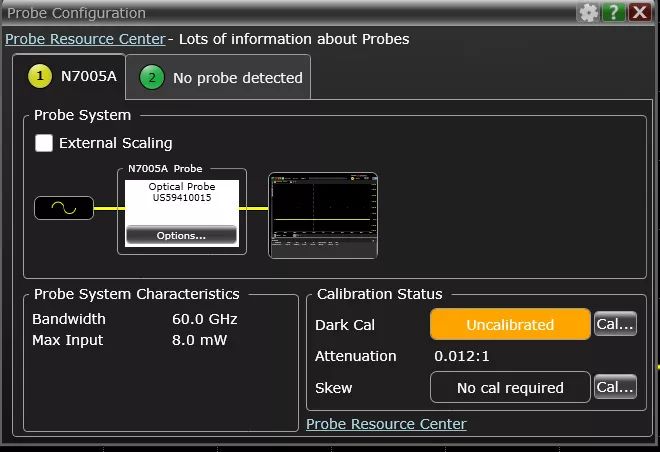Open help with the green question mark

pyautogui.click(x=613, y=12)
